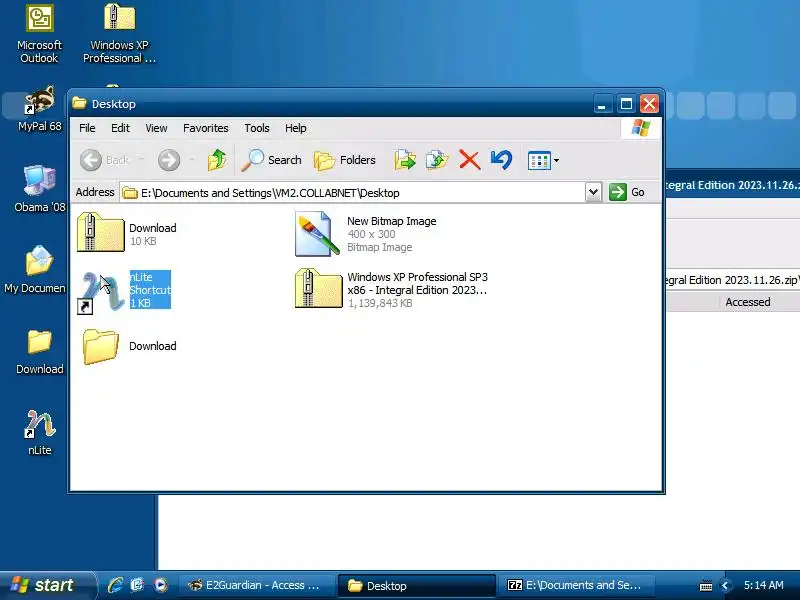The height and width of the screenshot is (600, 800).
Task: Click the Forward navigation arrow
Action: (169, 160)
